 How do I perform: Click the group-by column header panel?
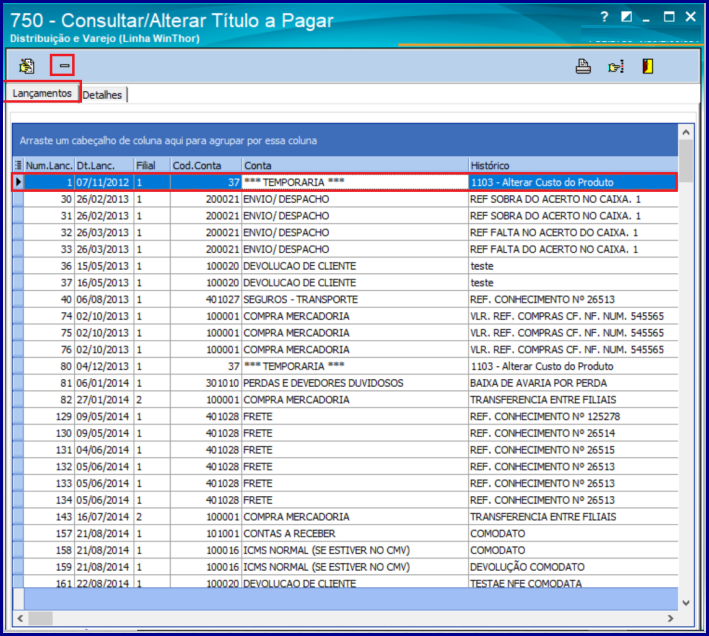pos(345,141)
